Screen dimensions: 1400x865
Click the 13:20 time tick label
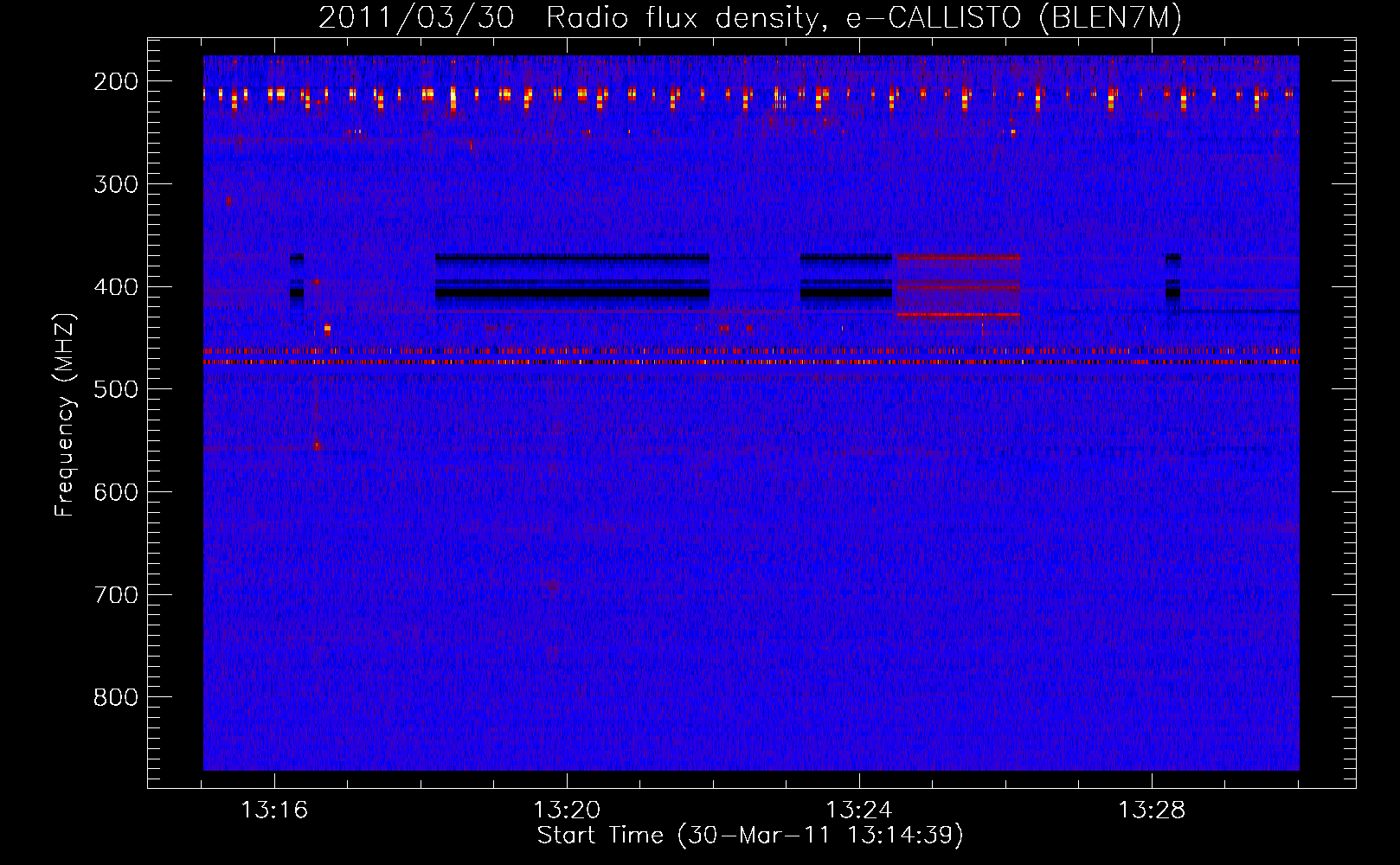[x=567, y=811]
